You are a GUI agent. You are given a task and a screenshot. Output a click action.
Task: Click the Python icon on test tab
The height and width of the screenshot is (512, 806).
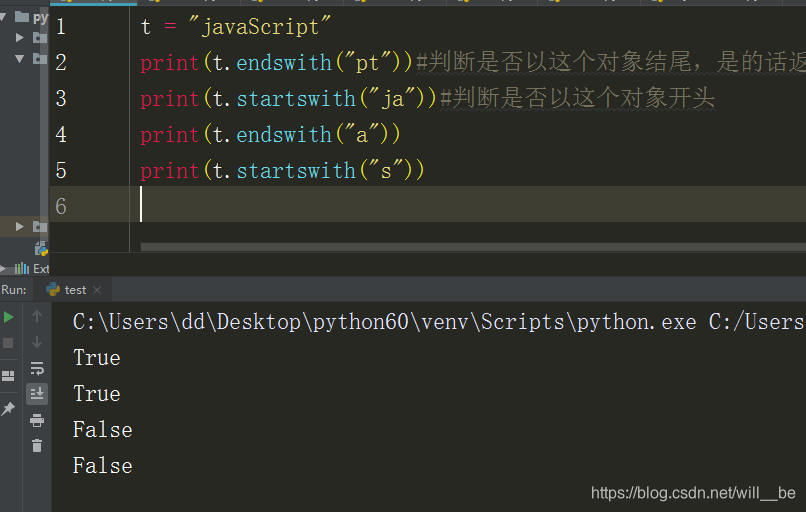(53, 289)
